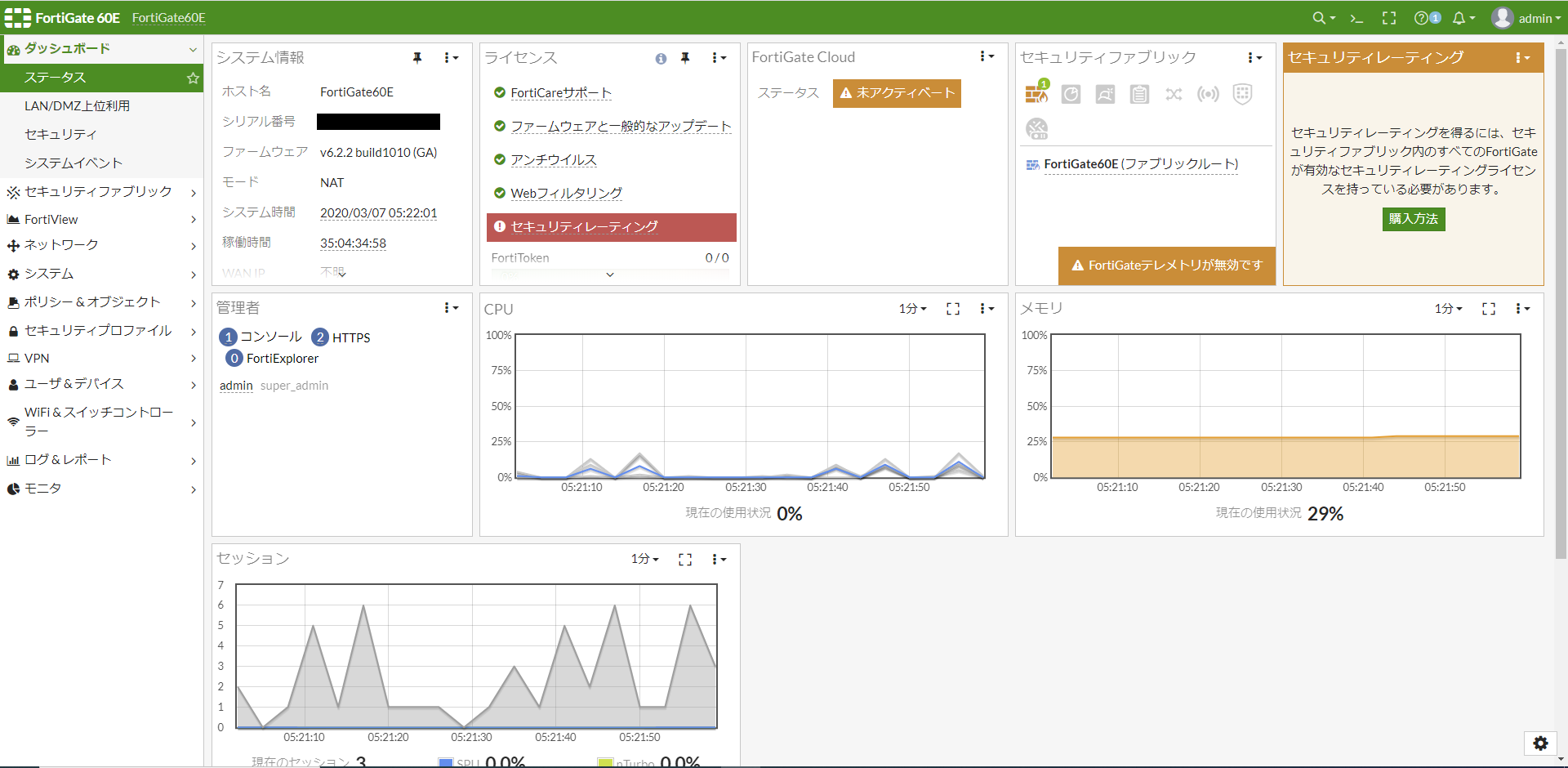The height and width of the screenshot is (768, 1568).
Task: Change CPU chart 1分 time range
Action: click(x=913, y=309)
